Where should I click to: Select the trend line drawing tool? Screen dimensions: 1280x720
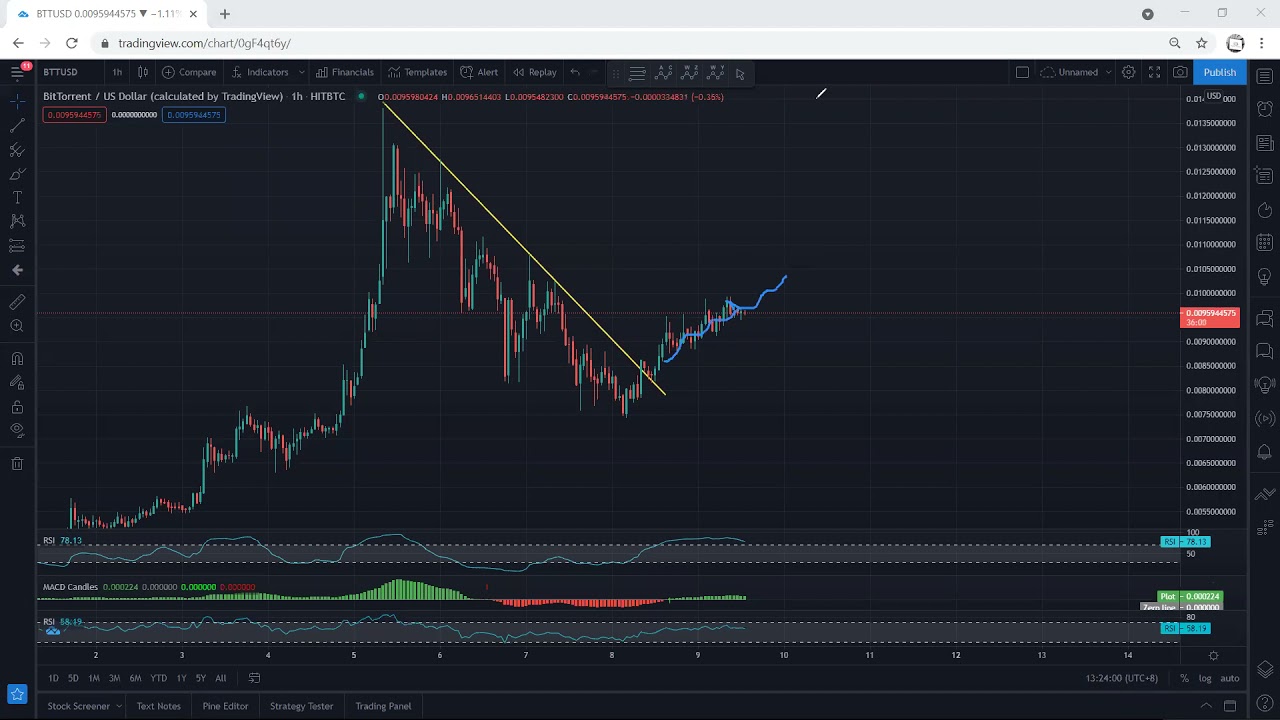(17, 125)
